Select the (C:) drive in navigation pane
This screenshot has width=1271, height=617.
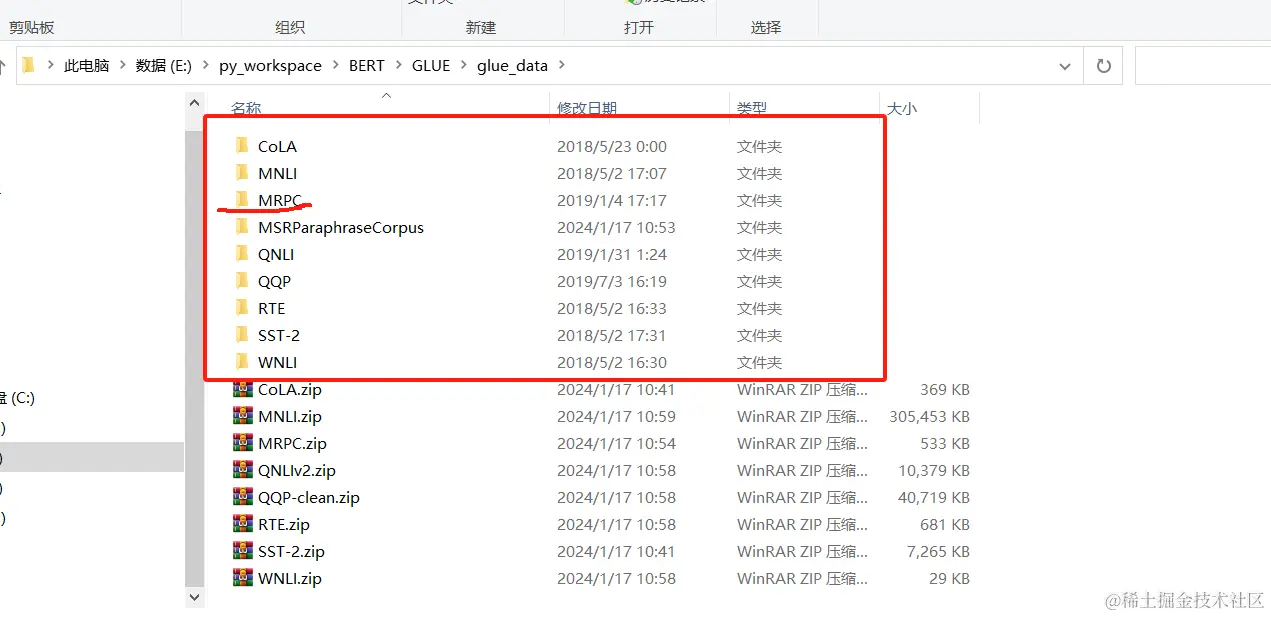[x=18, y=397]
